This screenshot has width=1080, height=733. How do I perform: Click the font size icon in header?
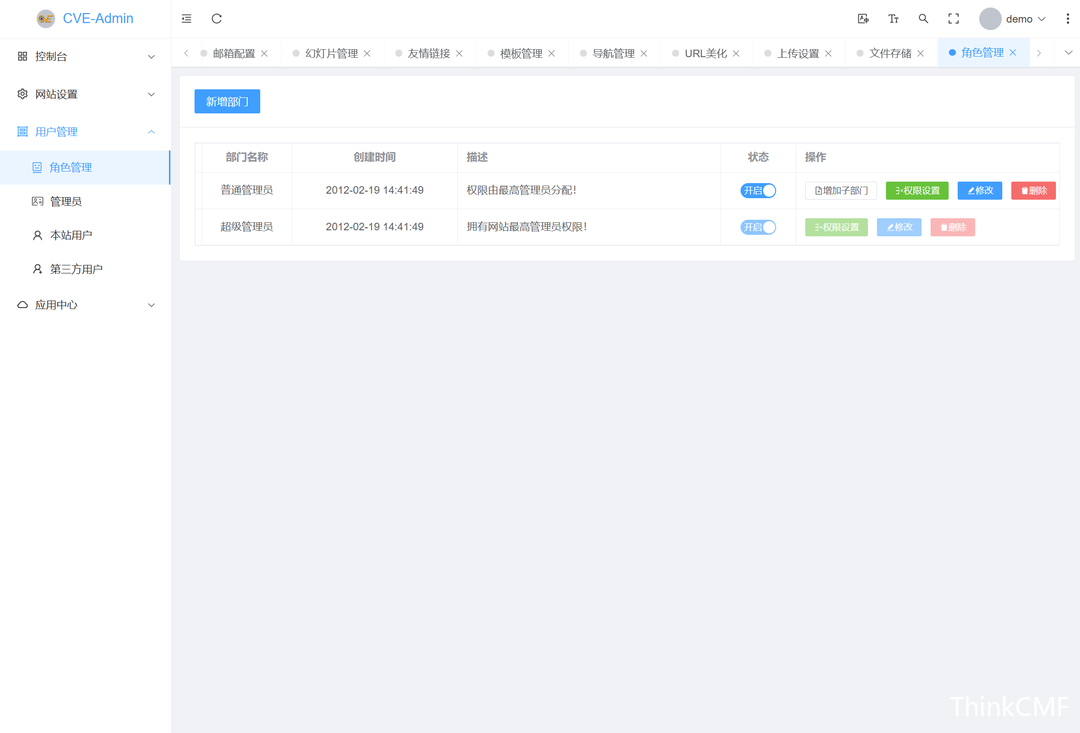893,19
